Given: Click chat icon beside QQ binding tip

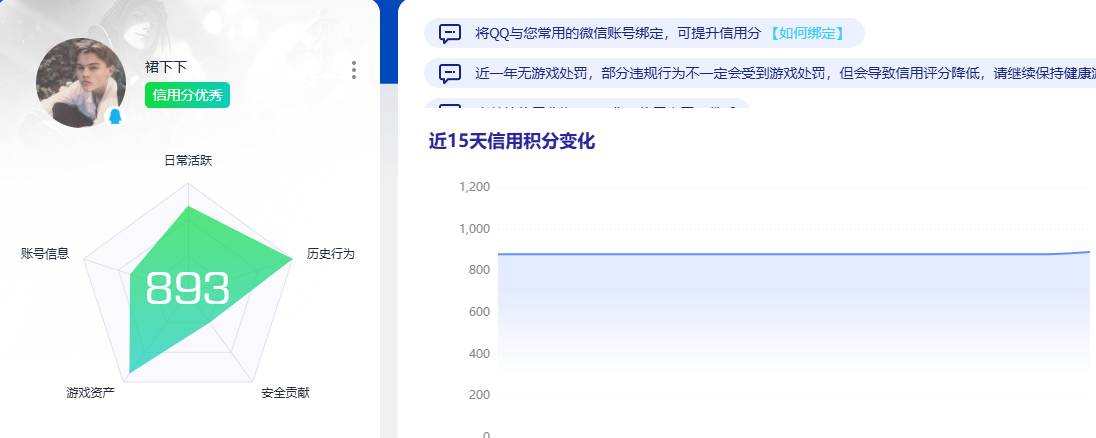Looking at the screenshot, I should point(449,33).
